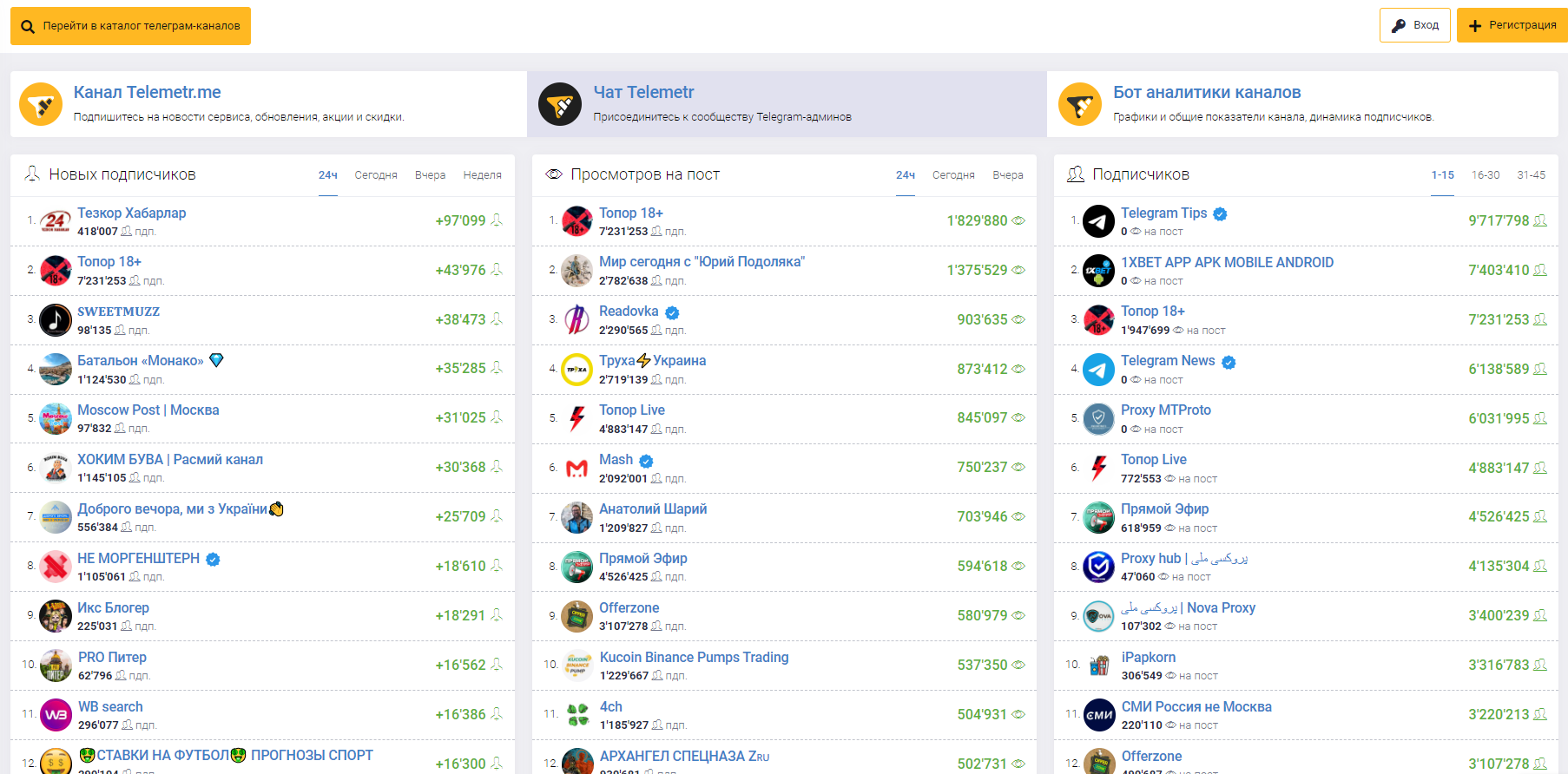
Task: Click Proxy MTProto shield avatar
Action: click(1098, 419)
